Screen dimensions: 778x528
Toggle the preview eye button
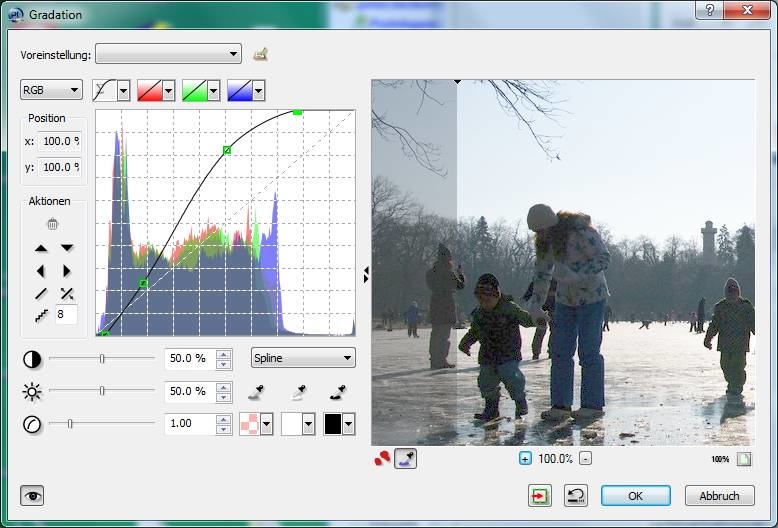[x=33, y=496]
